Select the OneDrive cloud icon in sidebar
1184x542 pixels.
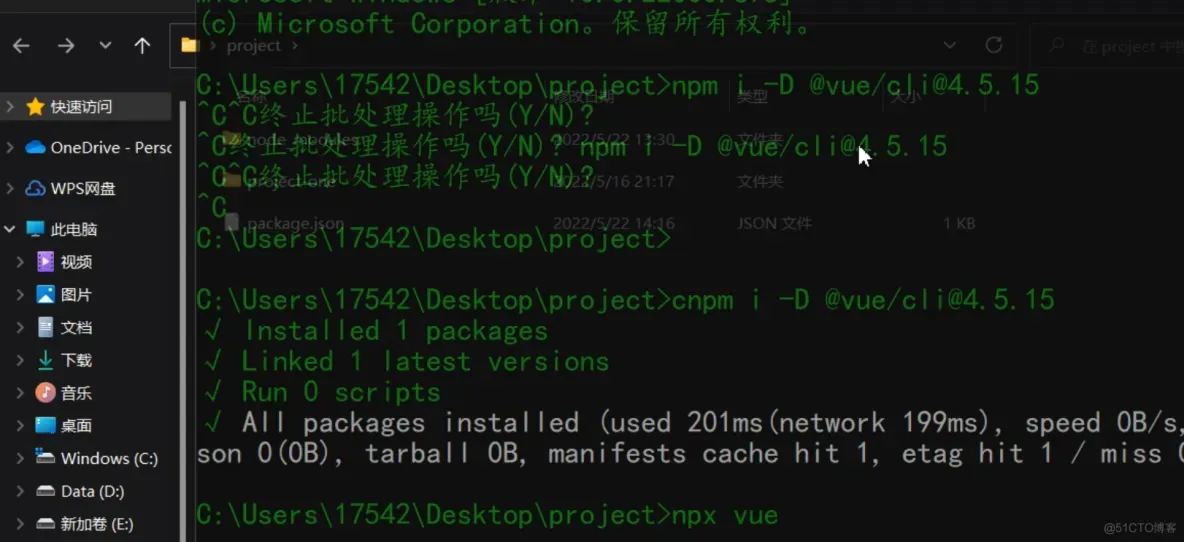[x=36, y=148]
